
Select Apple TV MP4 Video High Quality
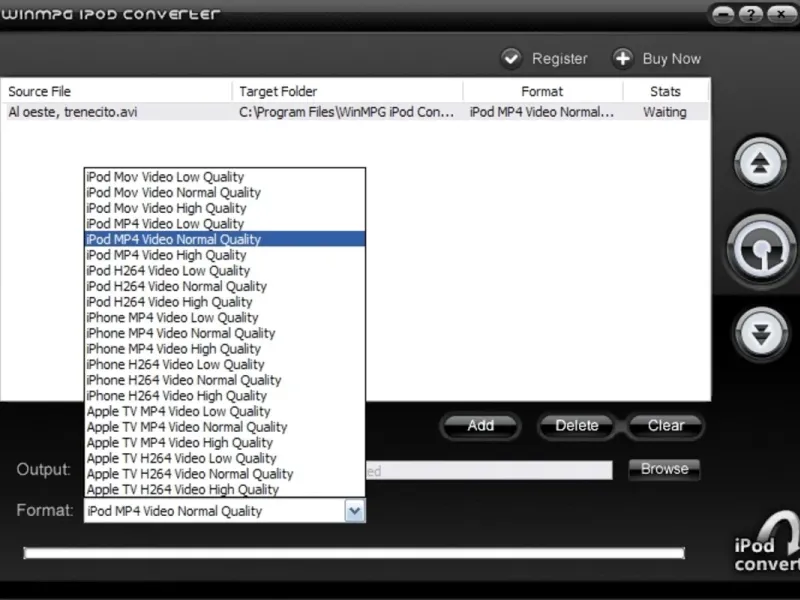[224, 443]
